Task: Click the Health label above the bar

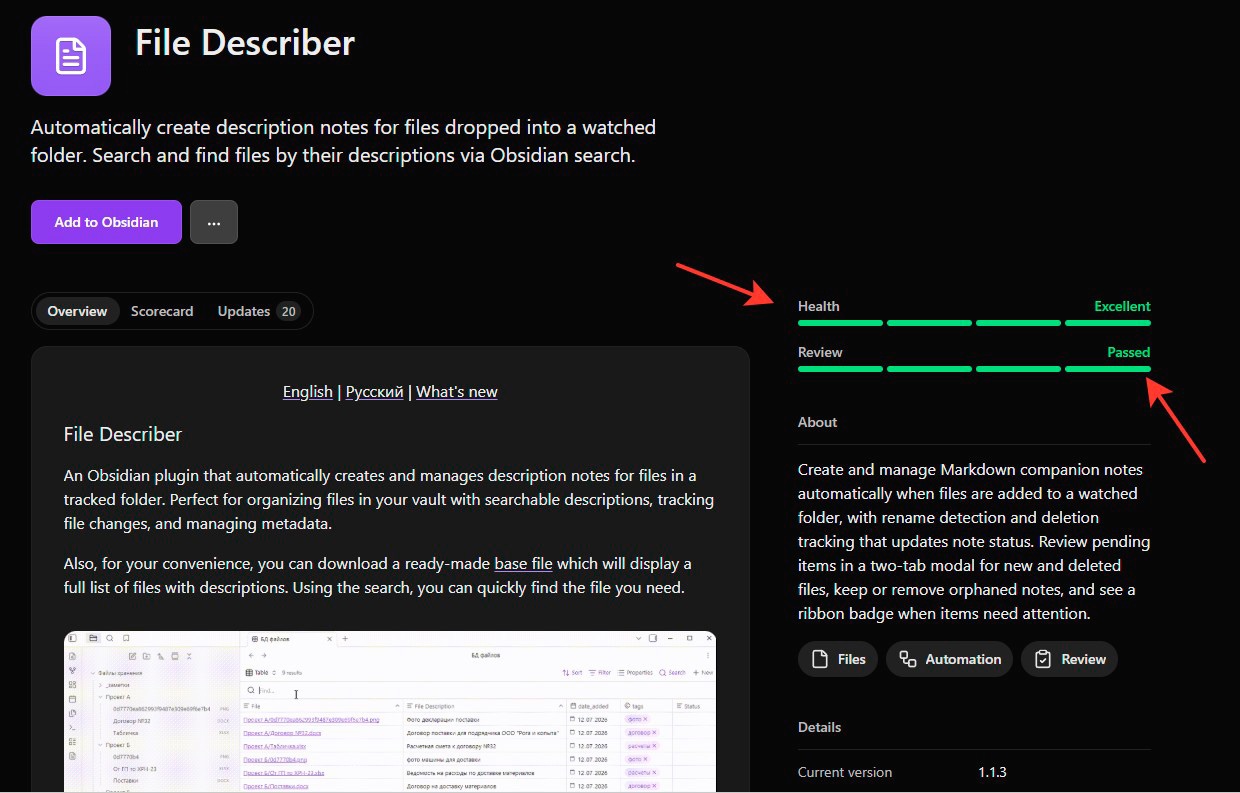Action: [x=819, y=306]
